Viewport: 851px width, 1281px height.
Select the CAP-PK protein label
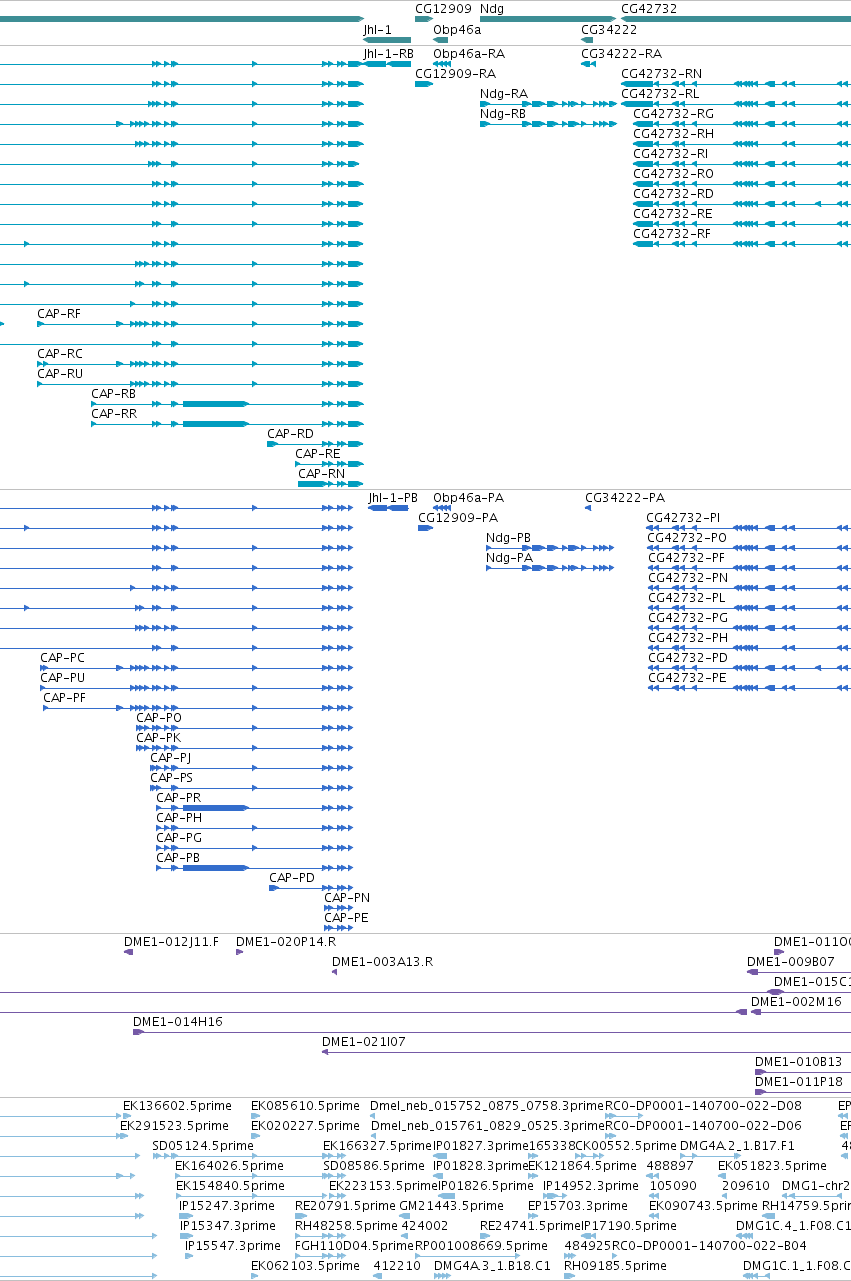point(159,738)
